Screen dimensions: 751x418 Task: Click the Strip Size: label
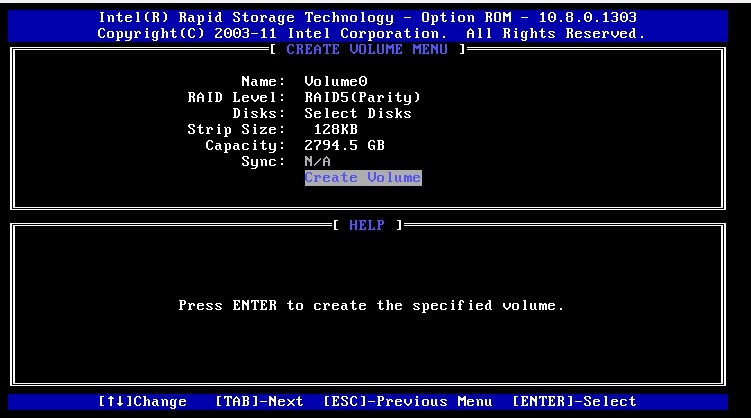[236, 130]
